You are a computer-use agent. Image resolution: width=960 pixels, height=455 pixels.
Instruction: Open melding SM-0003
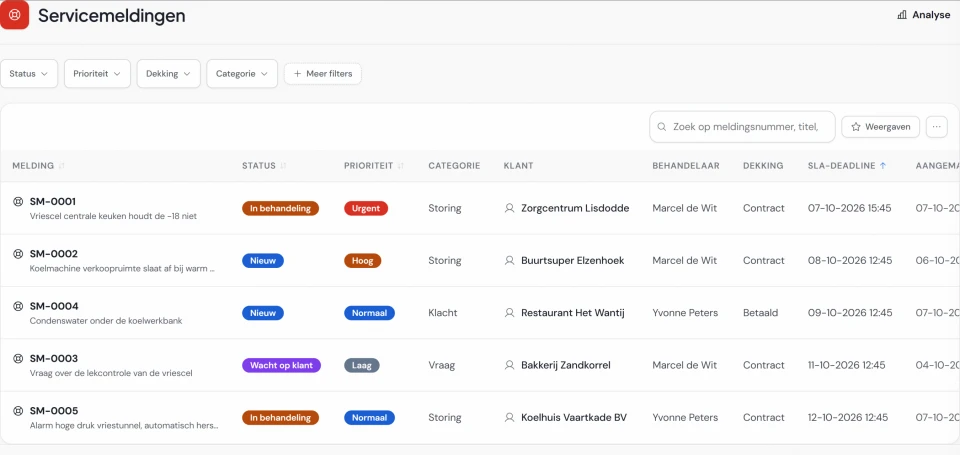coord(54,358)
